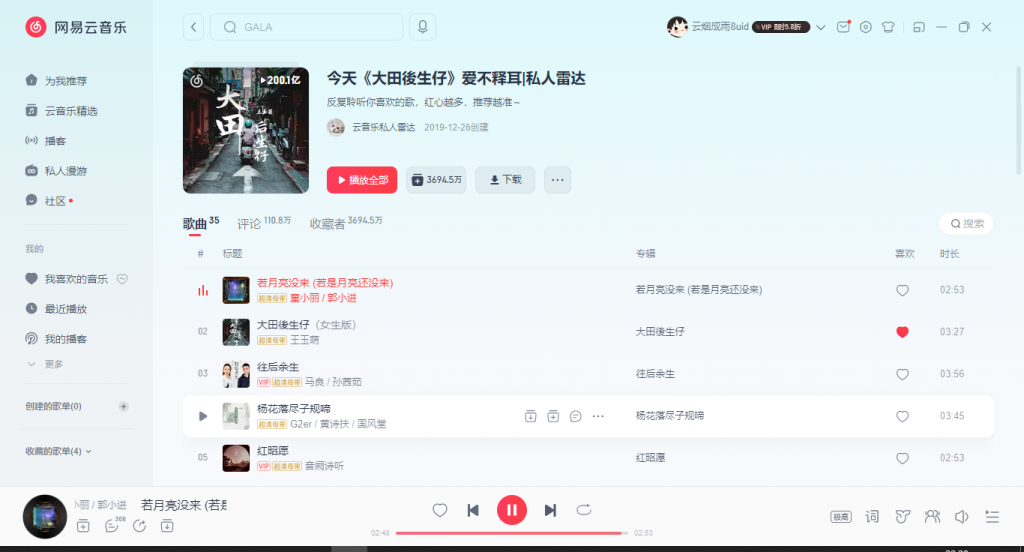Add 杨花落尽子规啼 to a playlist via row icon
Screen dimensions: 1024x552
point(553,416)
